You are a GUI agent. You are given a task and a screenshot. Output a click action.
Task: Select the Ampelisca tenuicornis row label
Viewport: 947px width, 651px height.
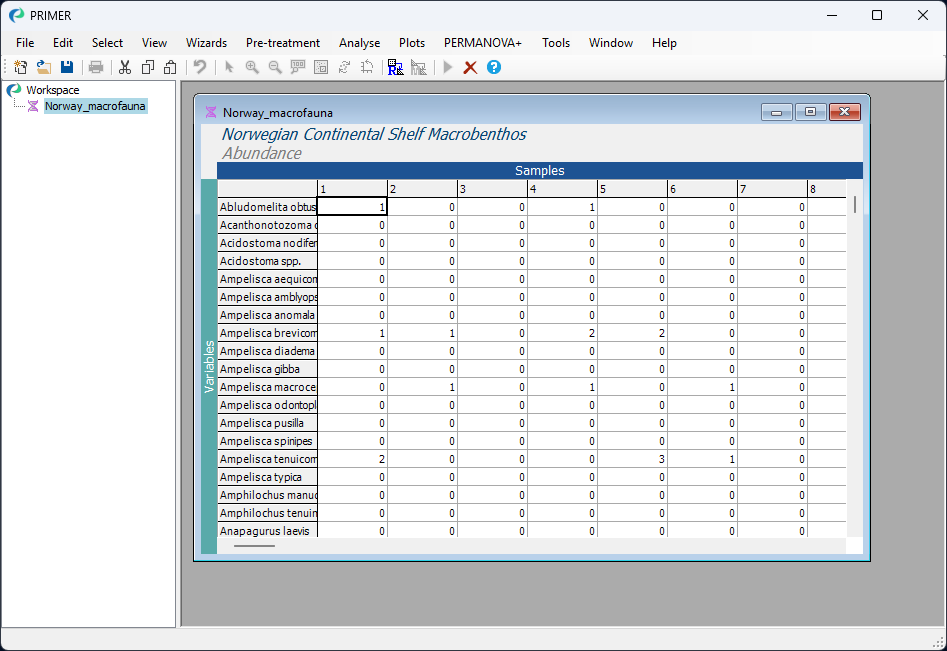[x=268, y=459]
